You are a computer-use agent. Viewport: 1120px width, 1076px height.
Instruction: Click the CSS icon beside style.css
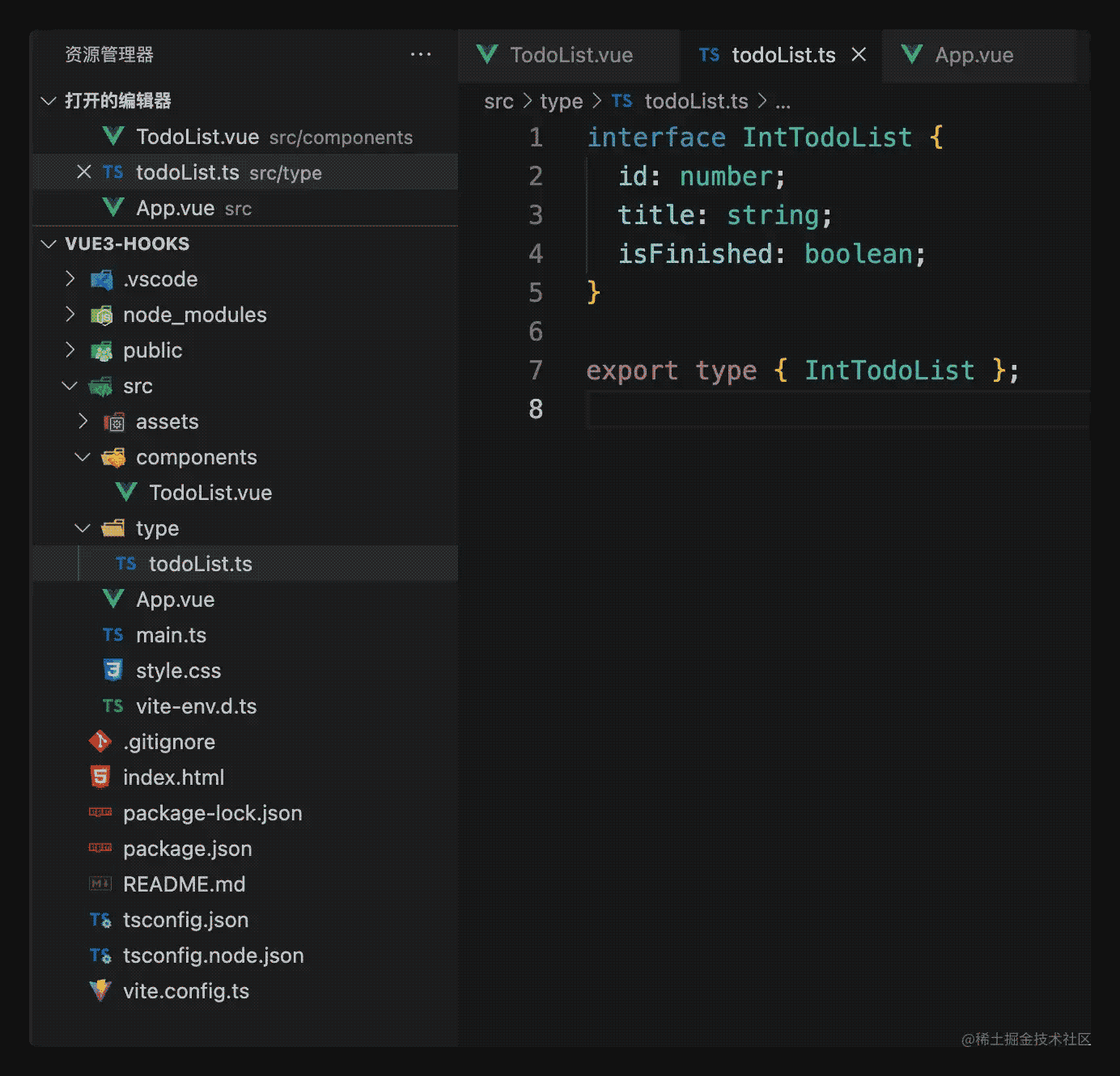[x=113, y=671]
